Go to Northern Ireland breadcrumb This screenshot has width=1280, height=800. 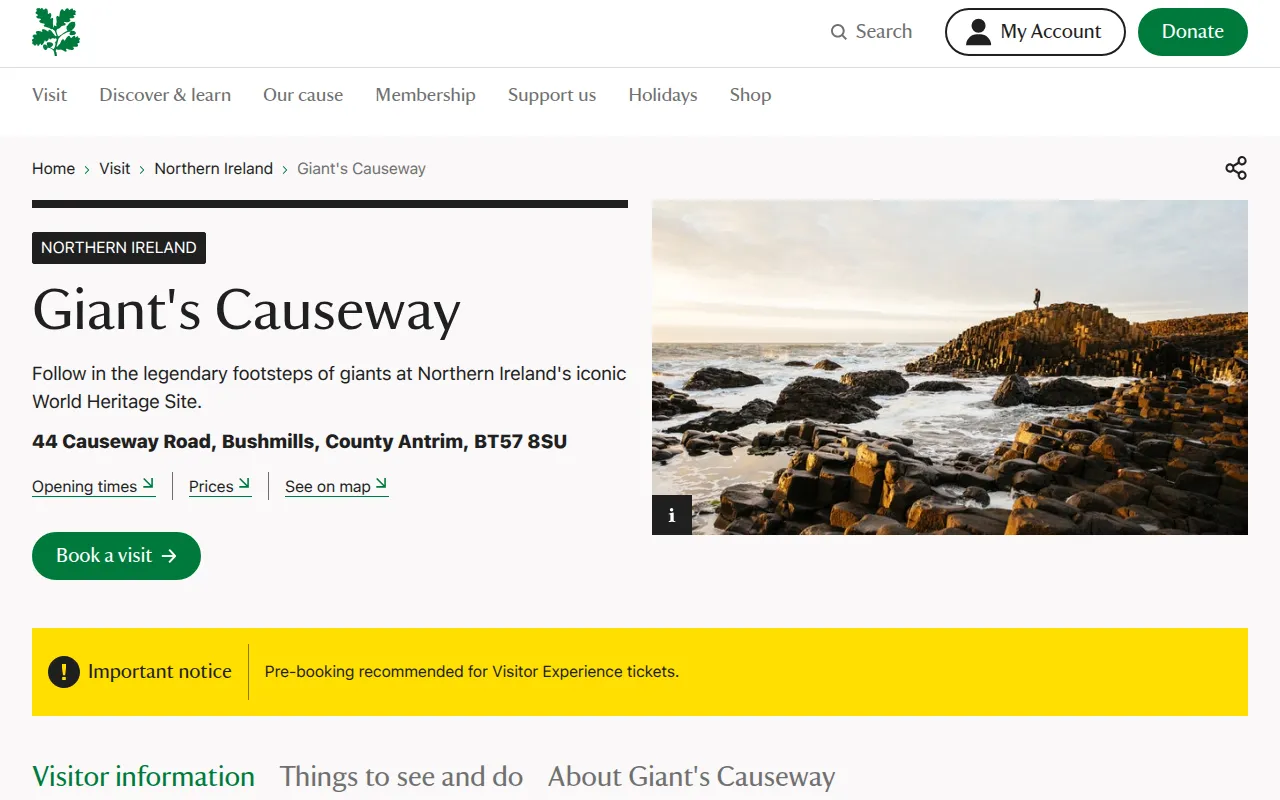point(213,168)
